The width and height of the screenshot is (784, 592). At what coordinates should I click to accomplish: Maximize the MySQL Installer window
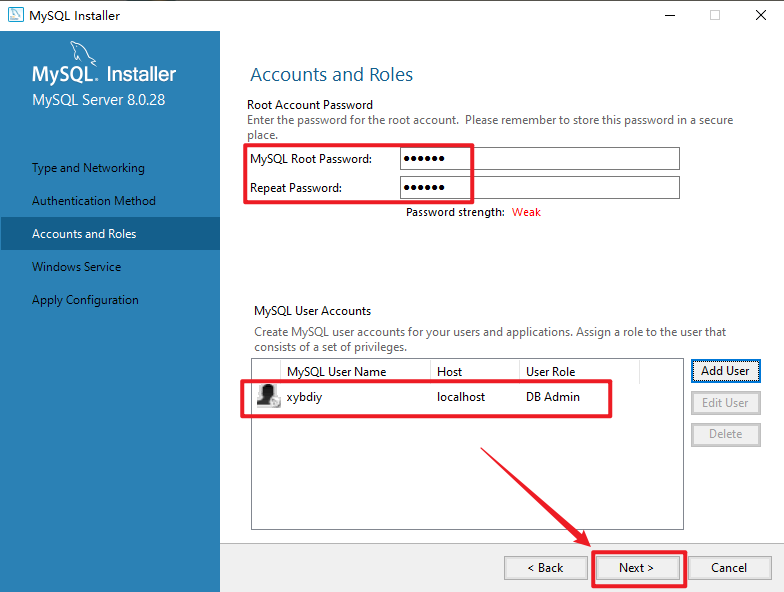pyautogui.click(x=715, y=15)
